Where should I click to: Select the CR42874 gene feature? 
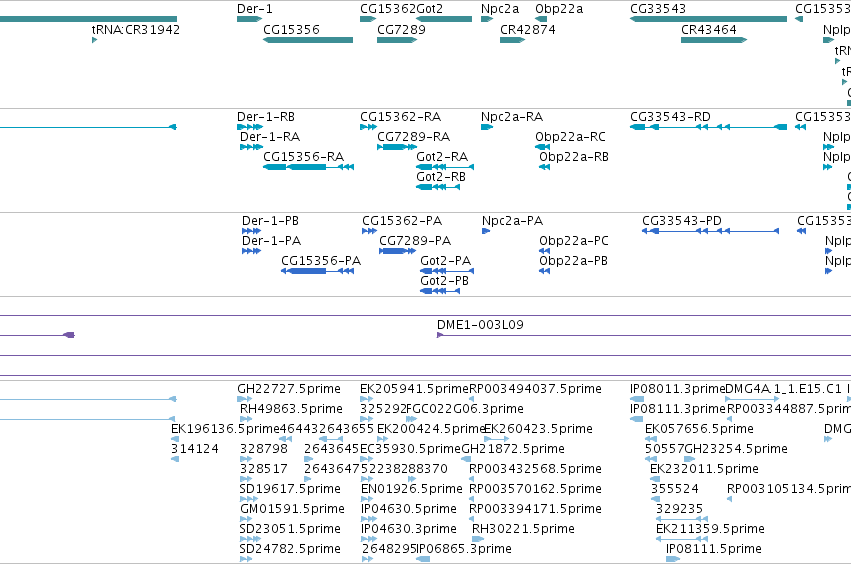point(512,40)
